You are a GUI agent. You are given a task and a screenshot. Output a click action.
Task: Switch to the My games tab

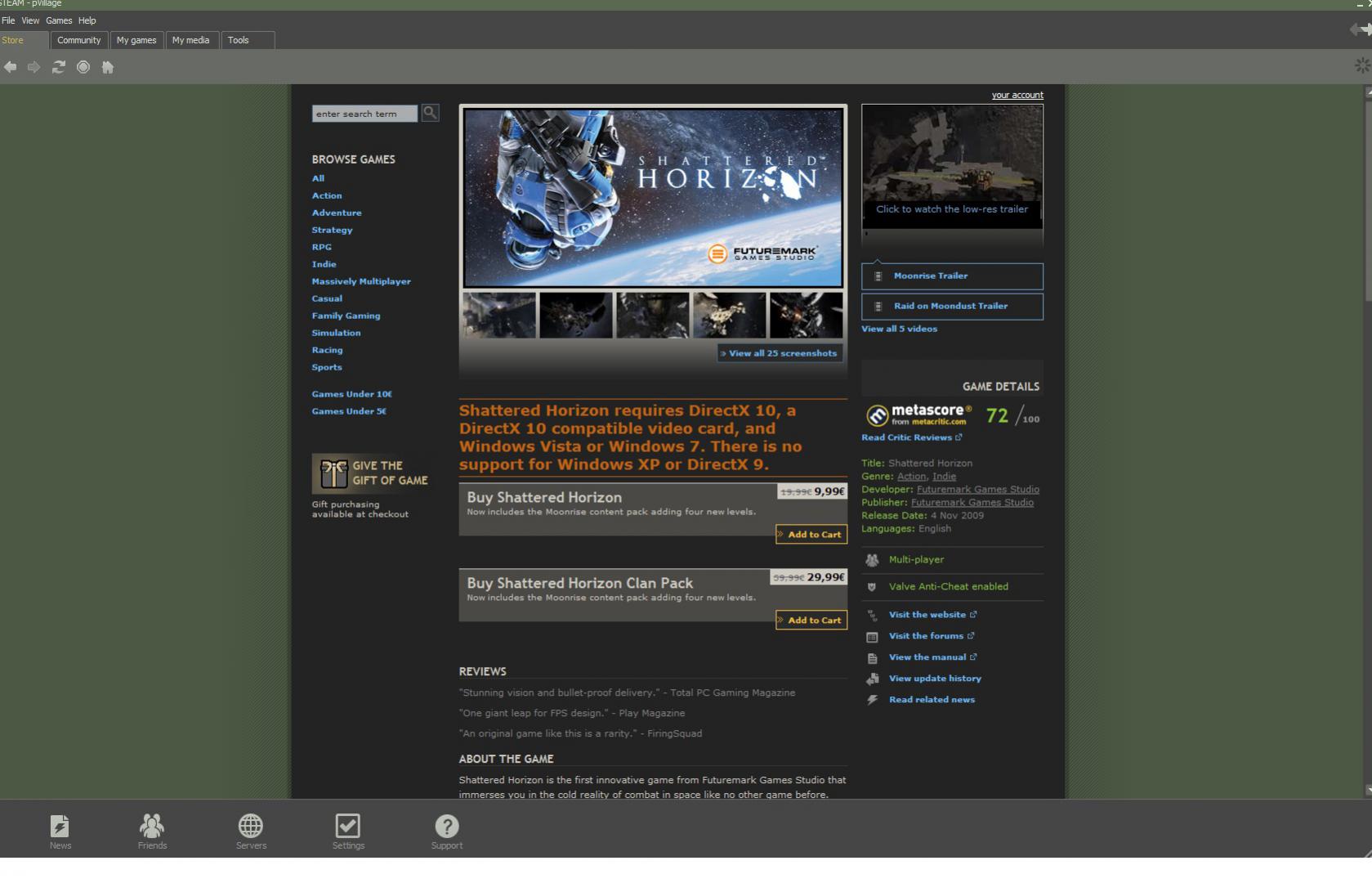(x=136, y=40)
